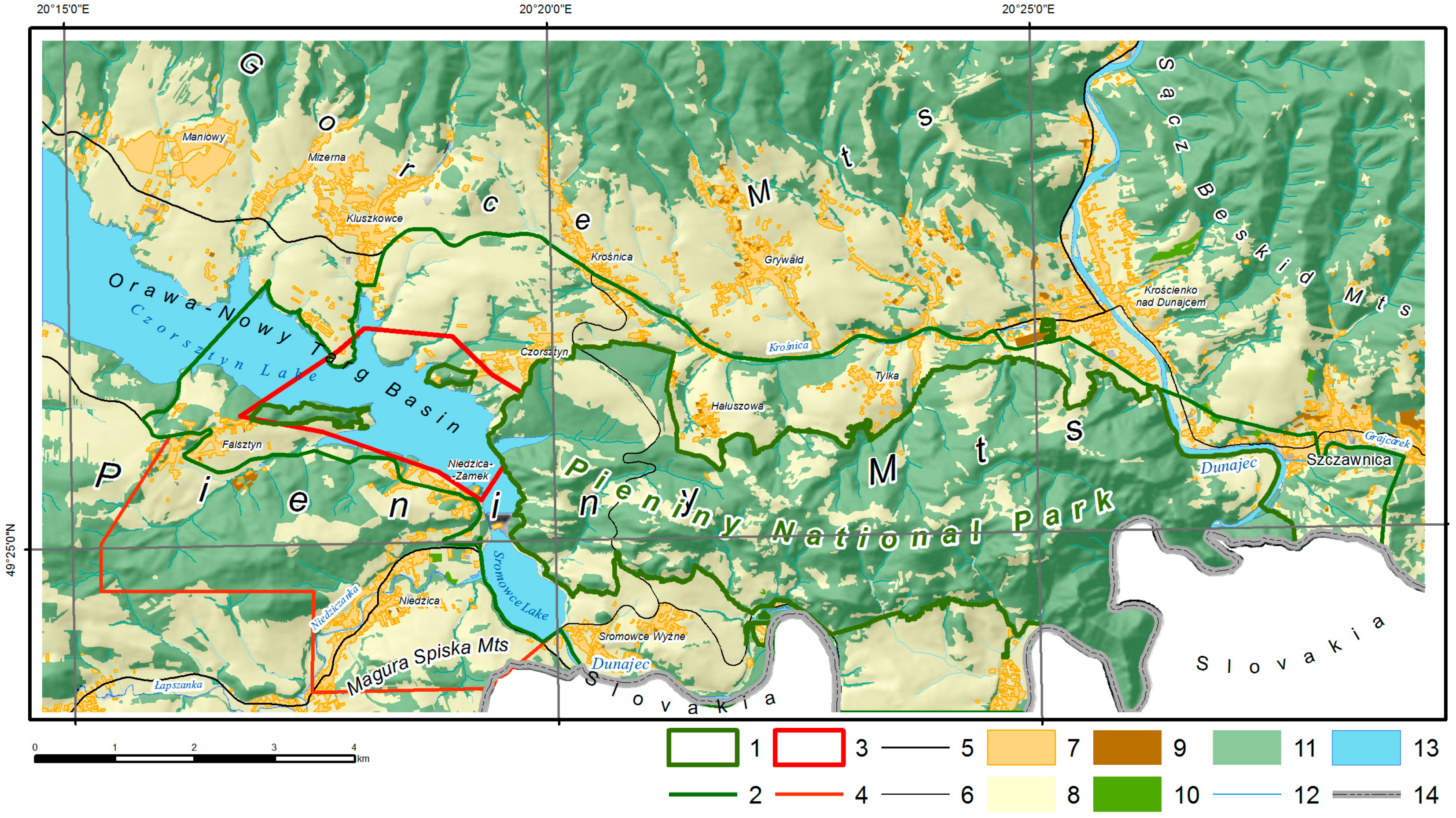Click the 20°20'0"E longitude label
Viewport: 1456px width, 818px height.
pyautogui.click(x=545, y=10)
